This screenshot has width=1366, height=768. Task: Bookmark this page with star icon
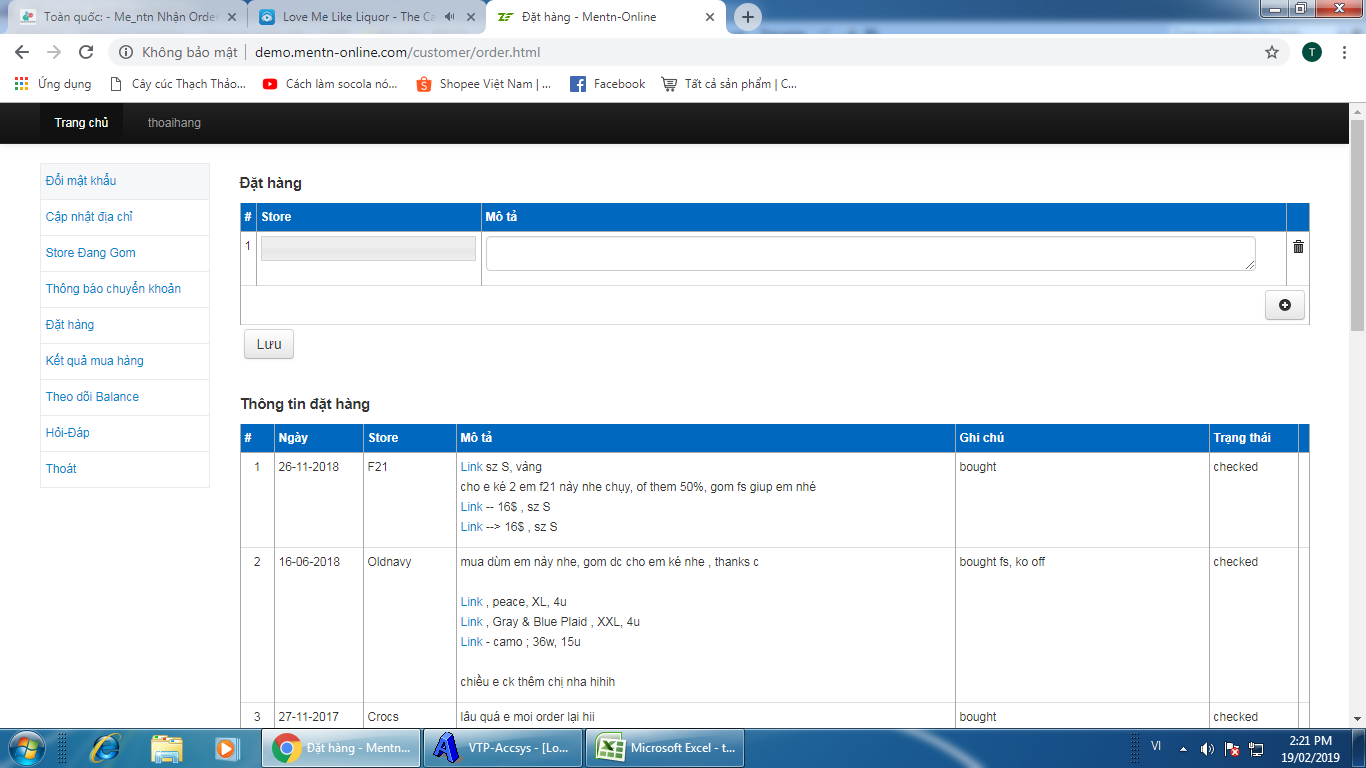click(x=1271, y=52)
